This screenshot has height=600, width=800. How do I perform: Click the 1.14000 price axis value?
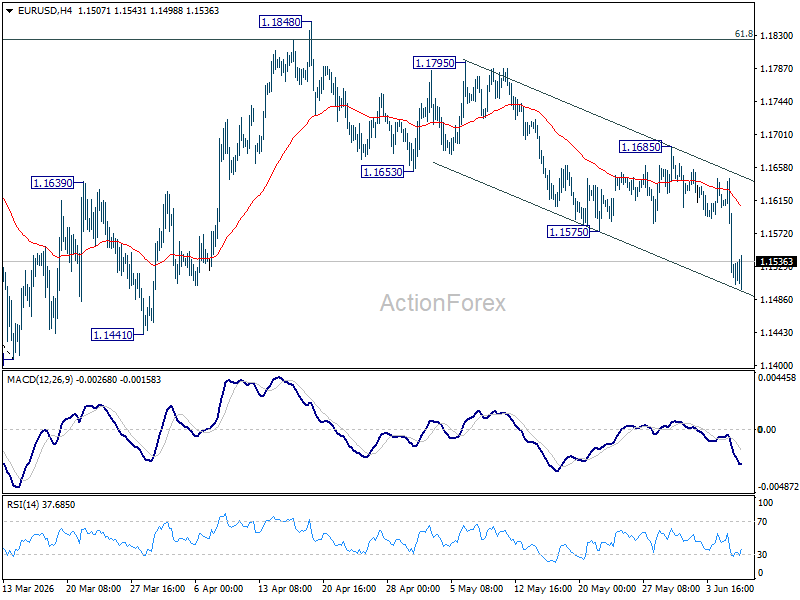(777, 365)
